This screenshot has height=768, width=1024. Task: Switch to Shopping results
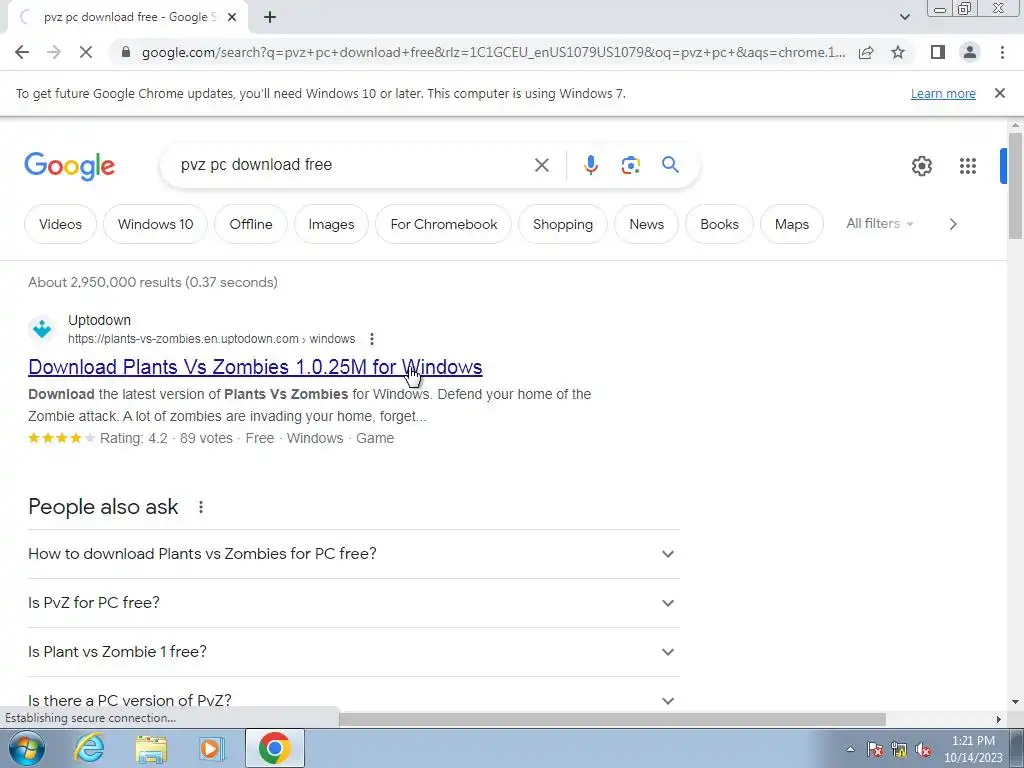coord(563,224)
